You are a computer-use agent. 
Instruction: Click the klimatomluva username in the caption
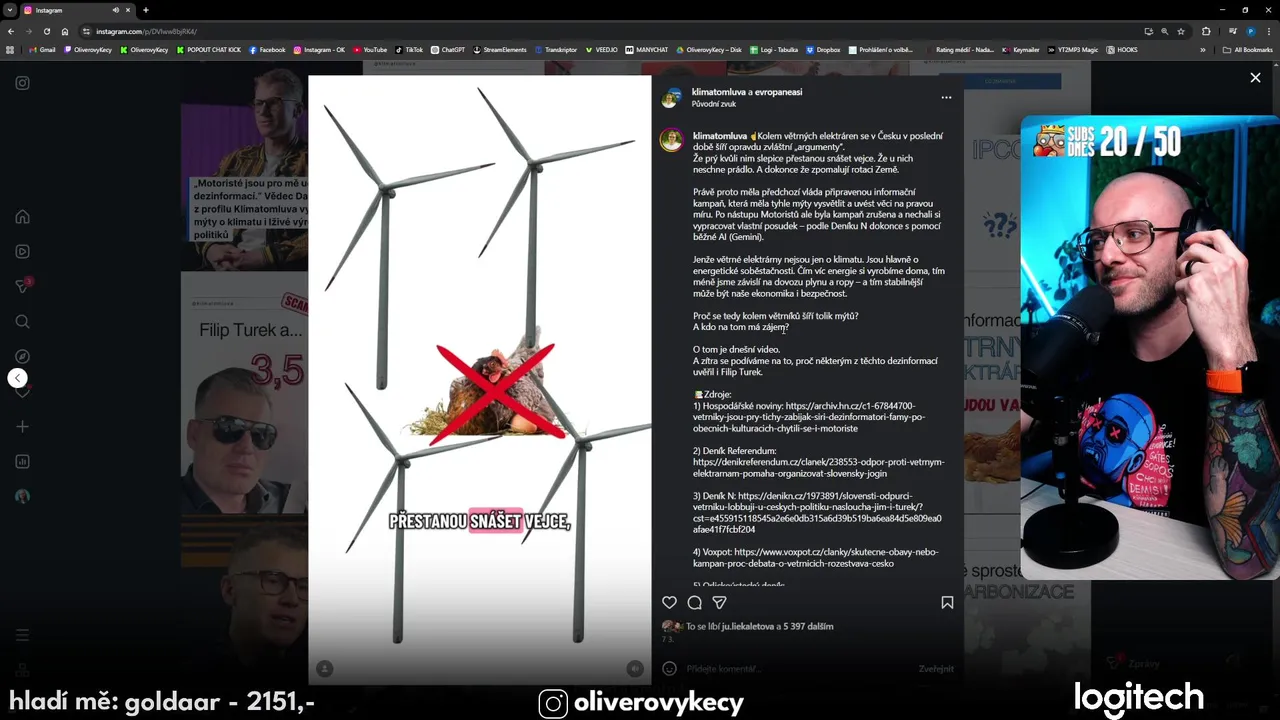(720, 136)
